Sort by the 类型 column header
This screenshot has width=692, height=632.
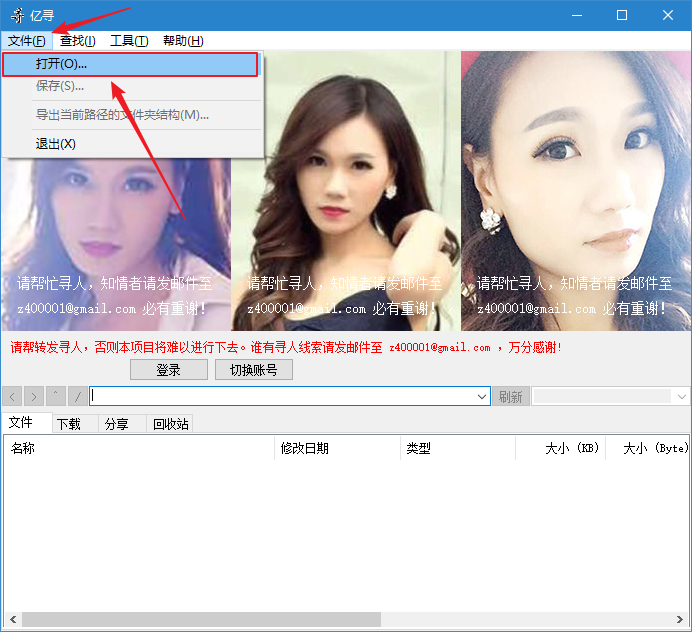point(458,448)
